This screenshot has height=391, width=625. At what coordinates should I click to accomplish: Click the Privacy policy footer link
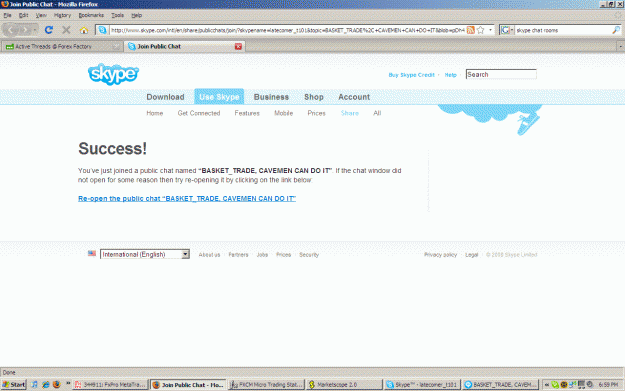tap(440, 255)
